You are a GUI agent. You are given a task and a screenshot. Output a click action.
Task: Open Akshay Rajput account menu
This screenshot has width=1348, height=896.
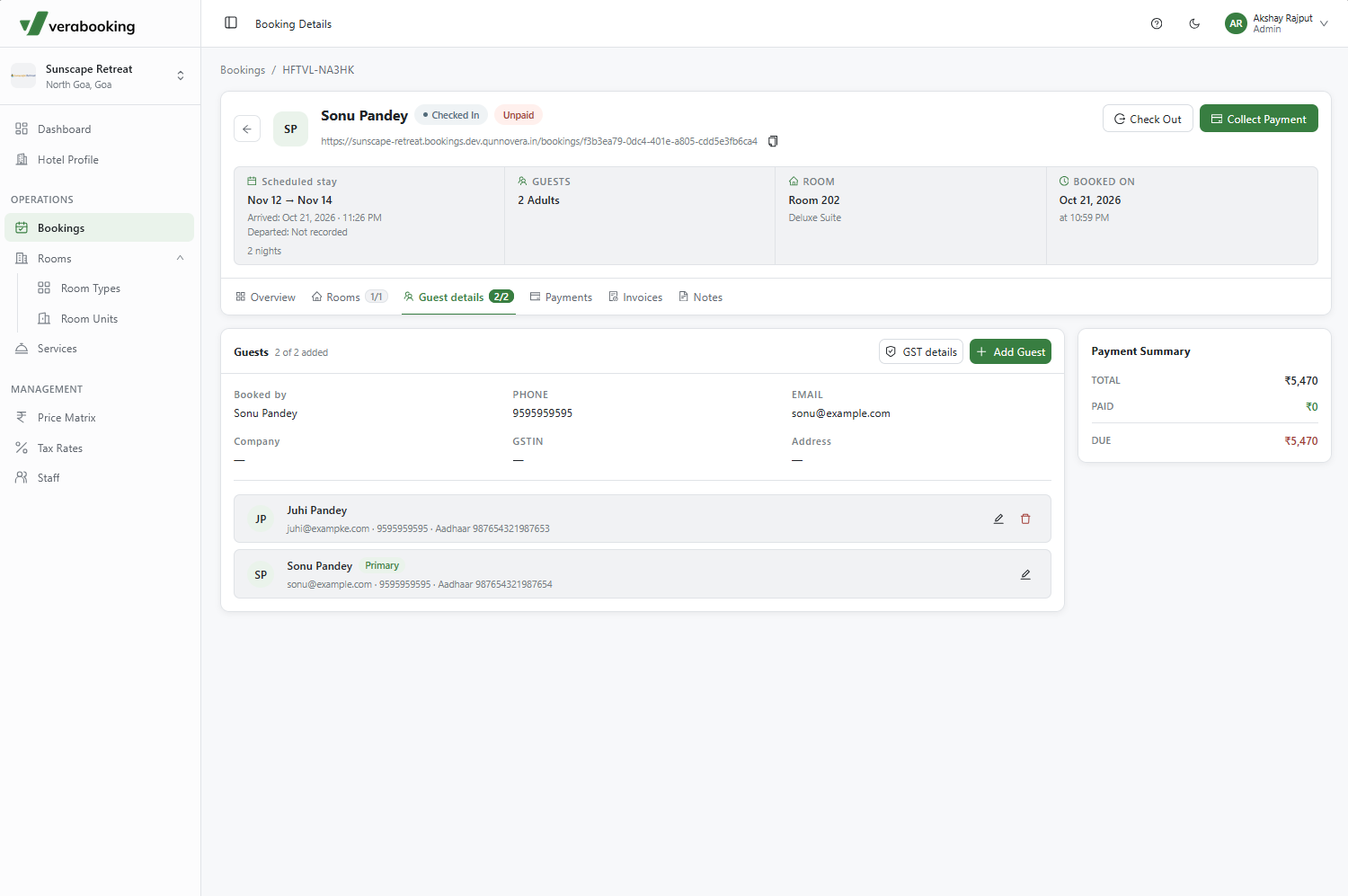[1276, 23]
